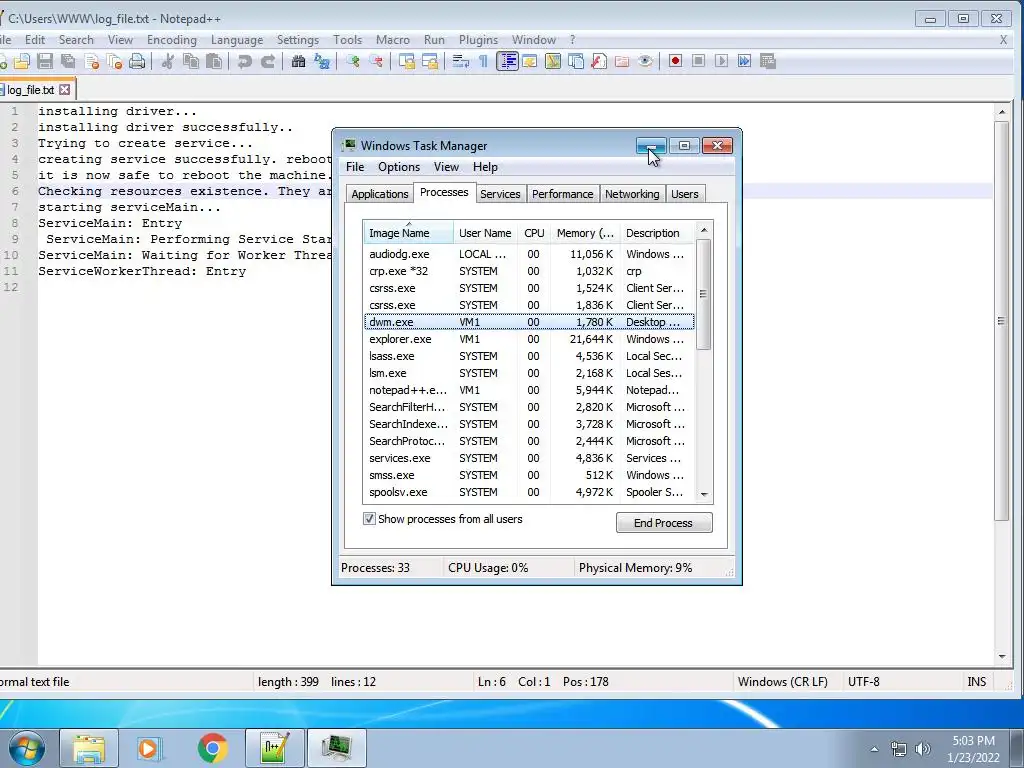Viewport: 1024px width, 768px height.
Task: Toggle the Word wrap toolbar icon
Action: pyautogui.click(x=460, y=61)
